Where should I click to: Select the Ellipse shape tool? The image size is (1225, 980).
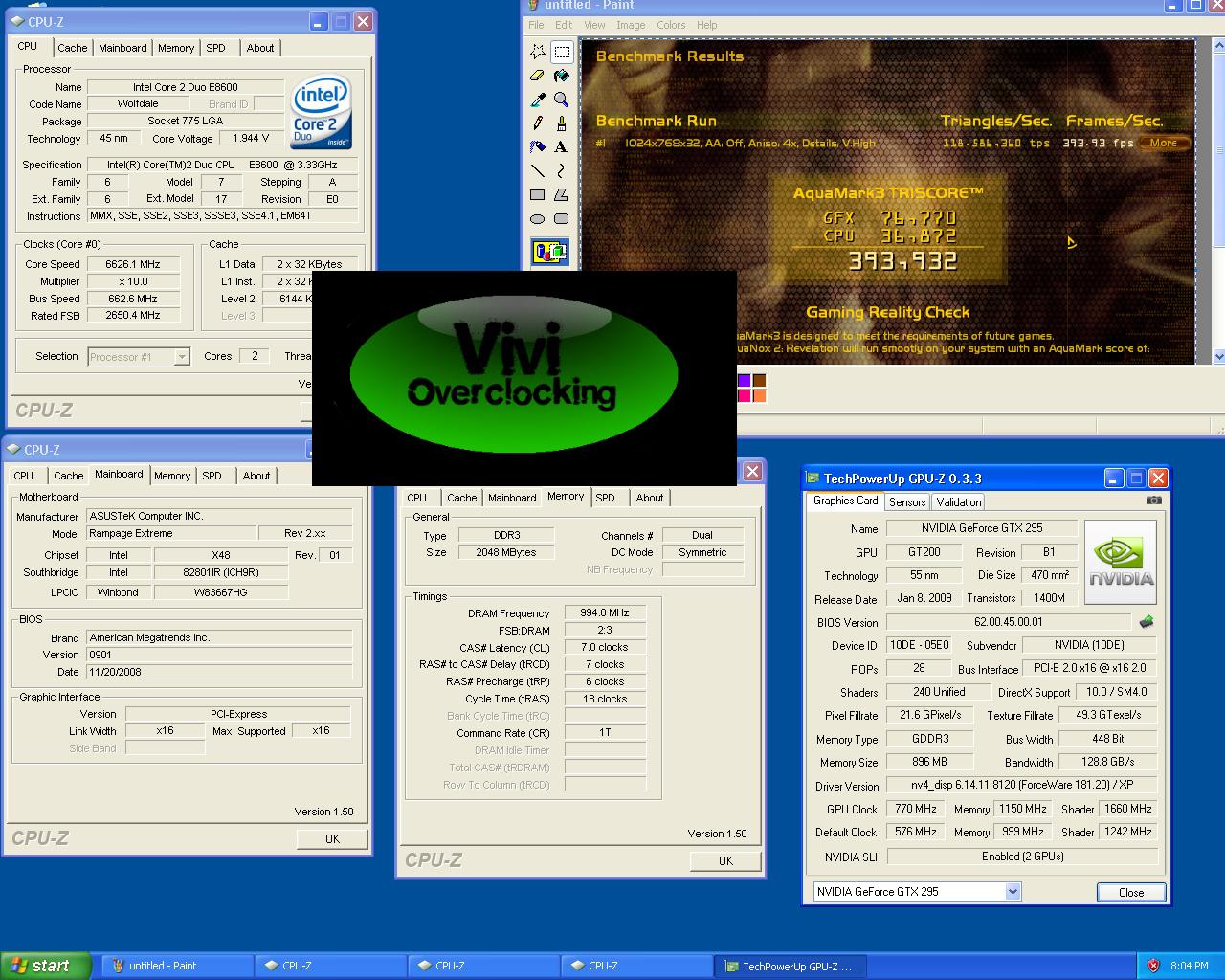coord(538,219)
